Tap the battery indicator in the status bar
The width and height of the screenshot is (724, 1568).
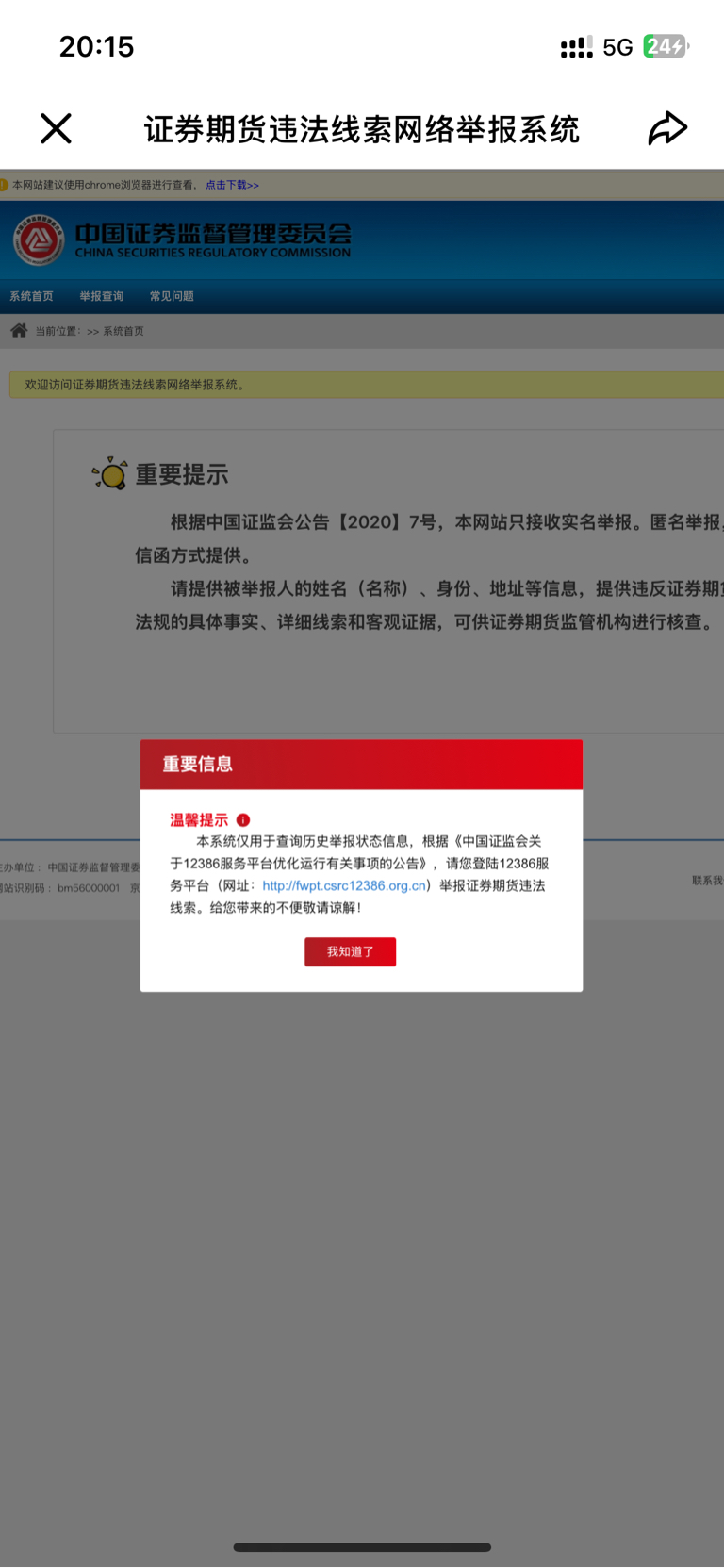666,46
